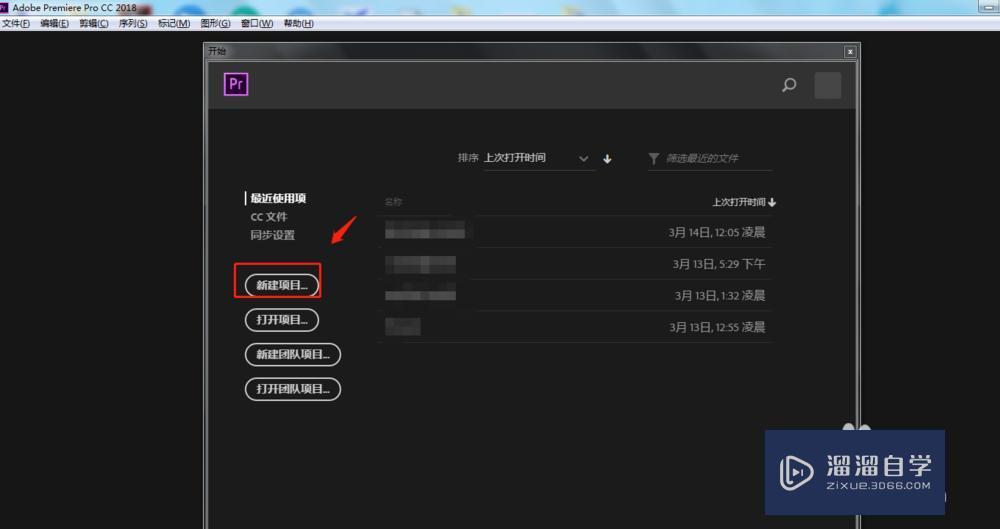Open the user profile avatar square
The image size is (1000, 529).
[827, 86]
